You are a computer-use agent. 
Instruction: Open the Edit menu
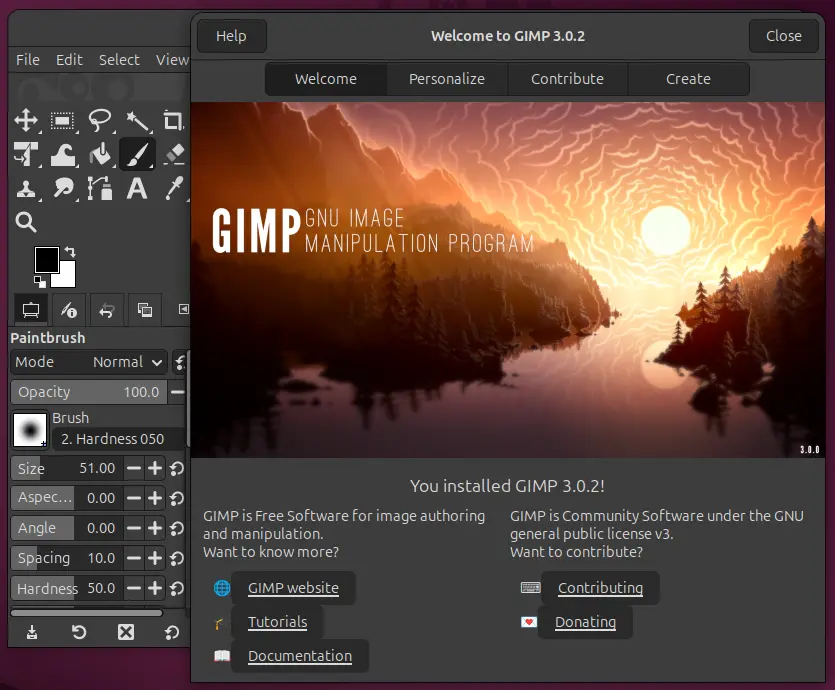(x=69, y=59)
